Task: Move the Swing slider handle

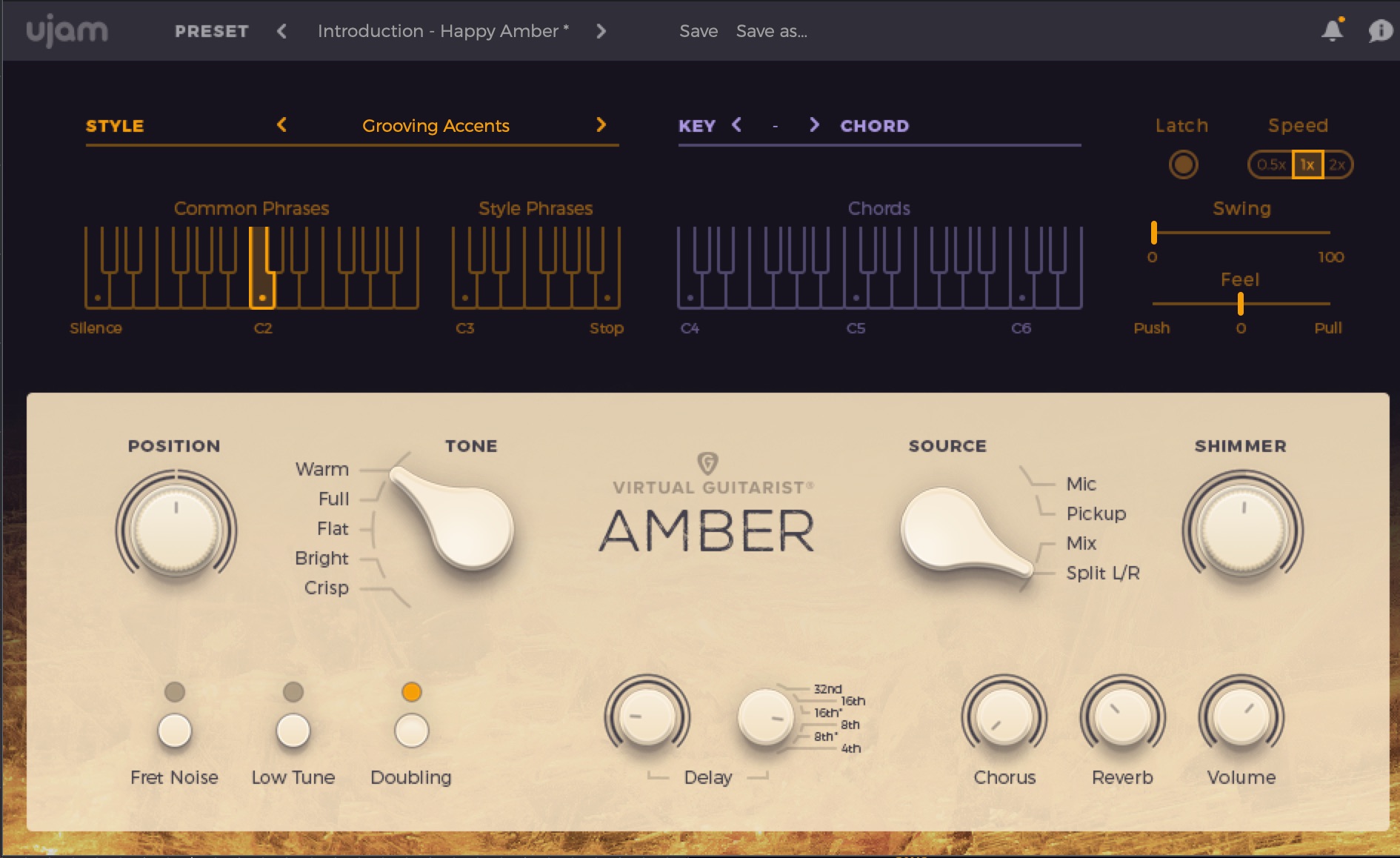Action: click(x=1154, y=232)
